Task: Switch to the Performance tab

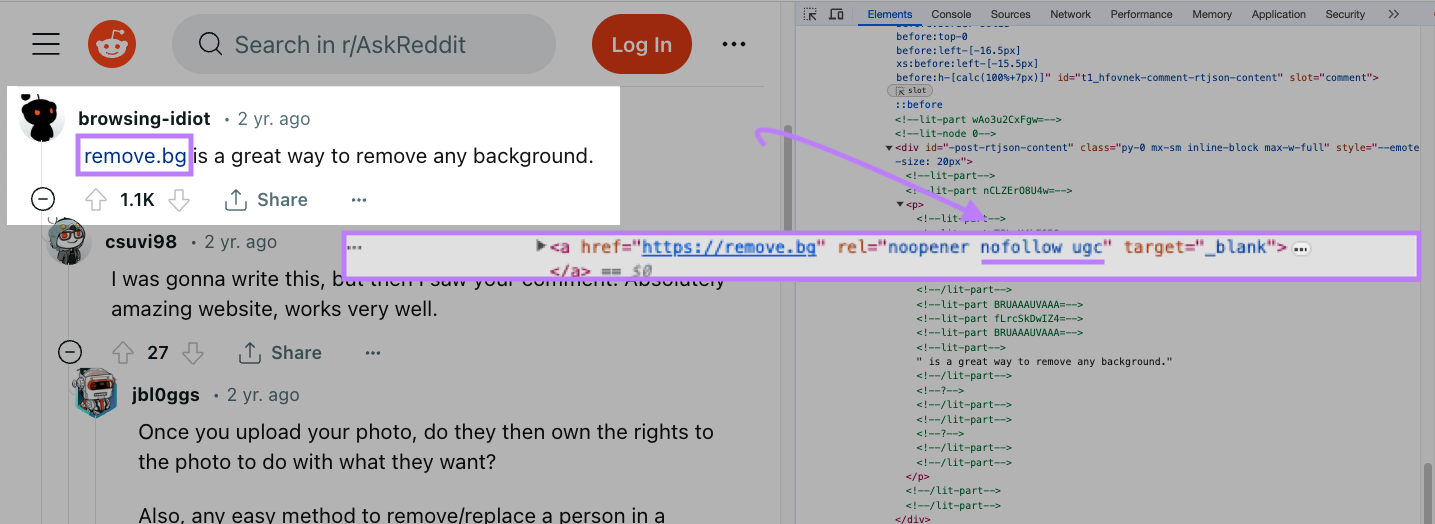Action: click(x=1141, y=14)
